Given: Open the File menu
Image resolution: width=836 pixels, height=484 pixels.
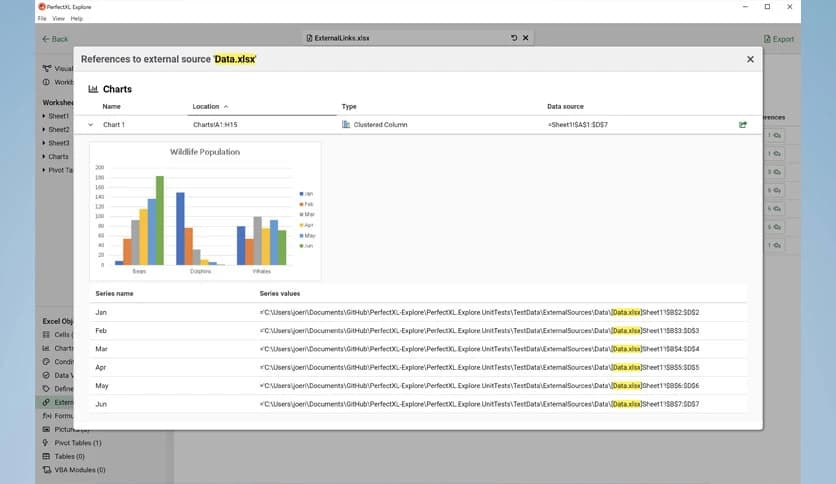Looking at the screenshot, I should point(42,18).
